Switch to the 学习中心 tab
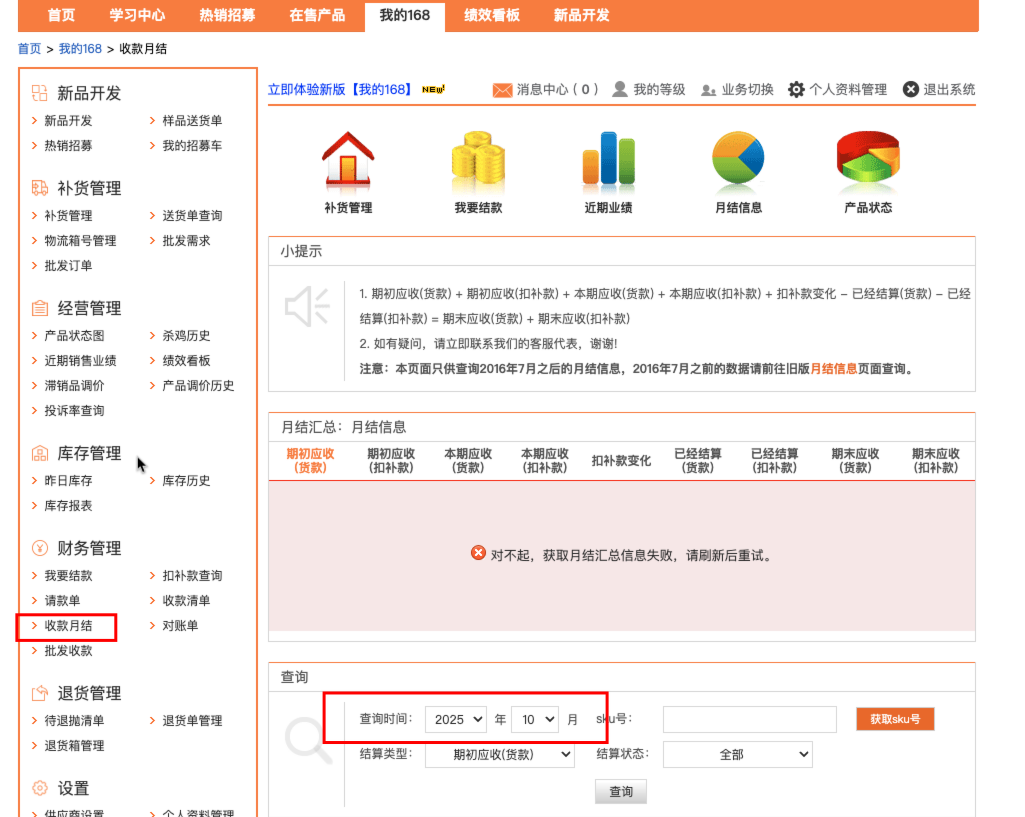This screenshot has height=817, width=1025. pyautogui.click(x=137, y=15)
